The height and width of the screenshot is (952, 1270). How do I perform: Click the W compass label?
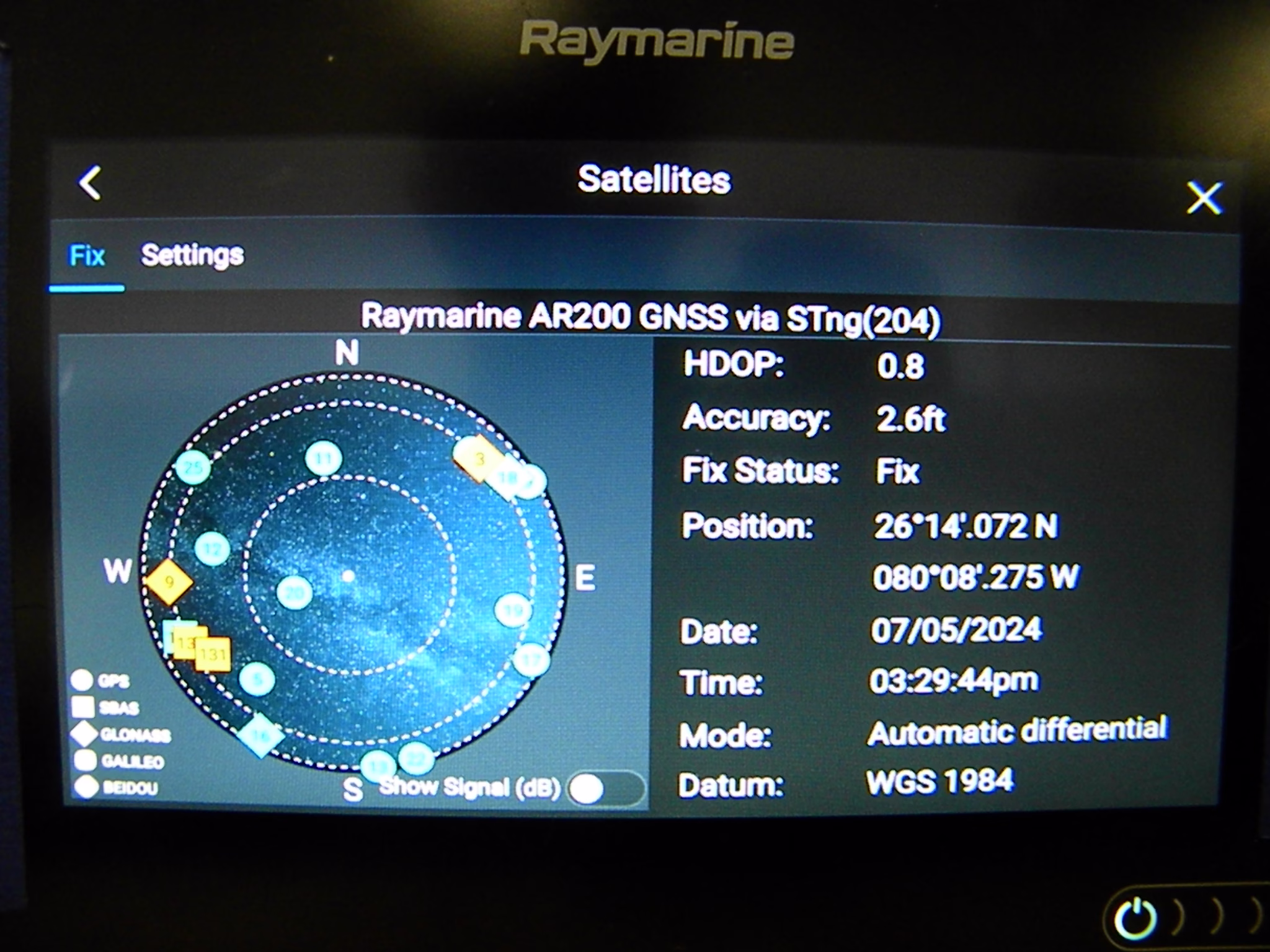click(118, 571)
